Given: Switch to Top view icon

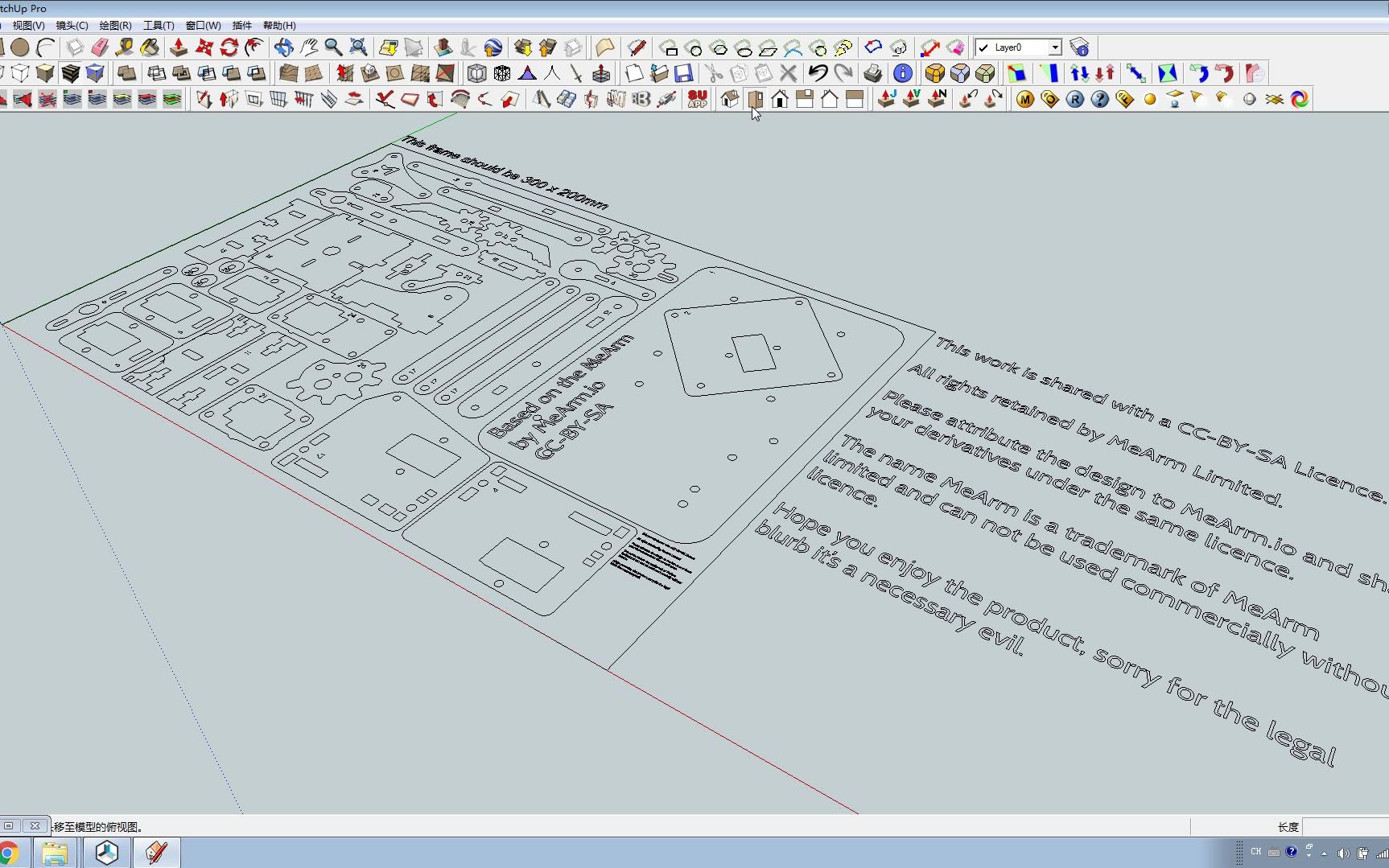Looking at the screenshot, I should tap(755, 99).
